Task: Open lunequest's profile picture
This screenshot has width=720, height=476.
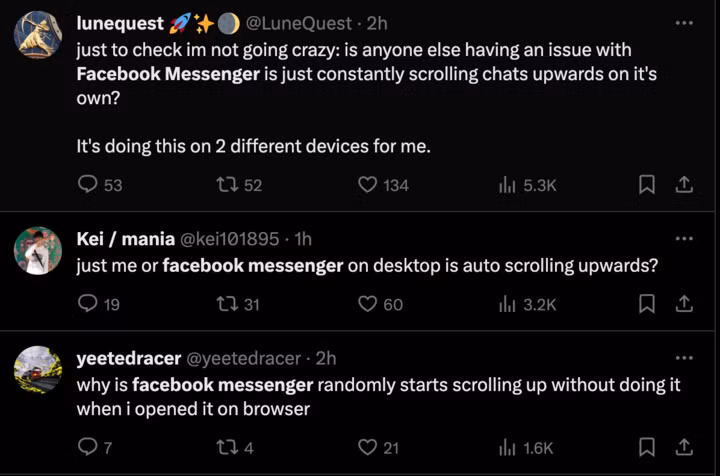Action: point(38,35)
